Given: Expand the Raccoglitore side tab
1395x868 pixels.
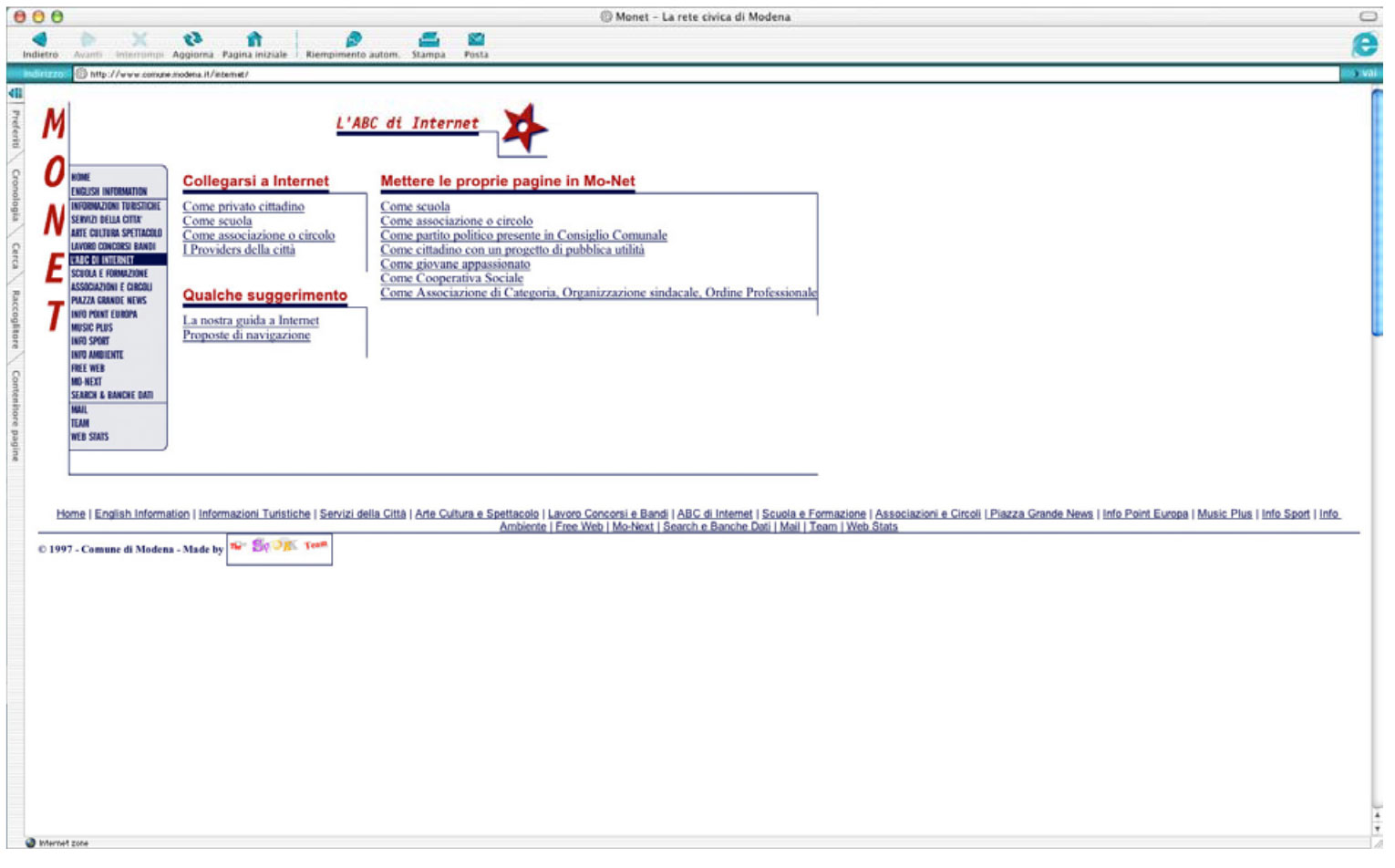Looking at the screenshot, I should point(15,319).
